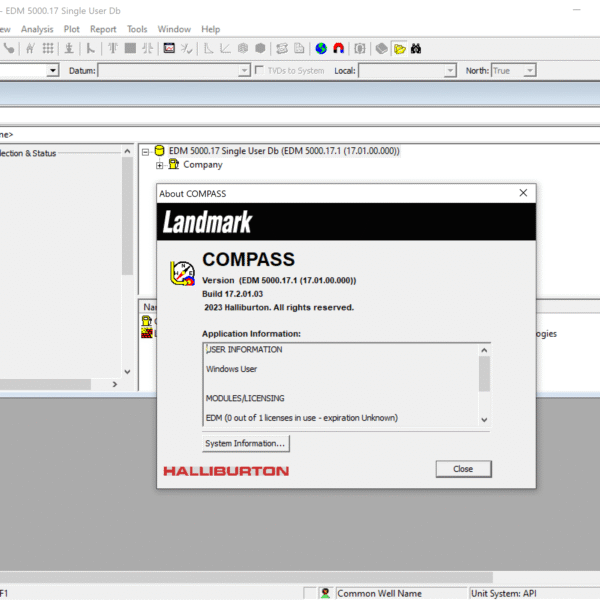Click the user icon in status bar
Screen dimensions: 600x600
pyautogui.click(x=325, y=593)
